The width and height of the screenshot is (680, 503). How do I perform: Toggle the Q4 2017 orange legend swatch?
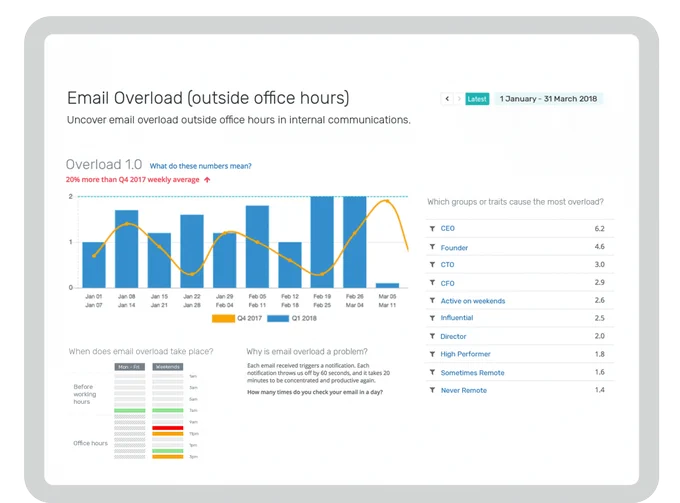click(x=223, y=318)
